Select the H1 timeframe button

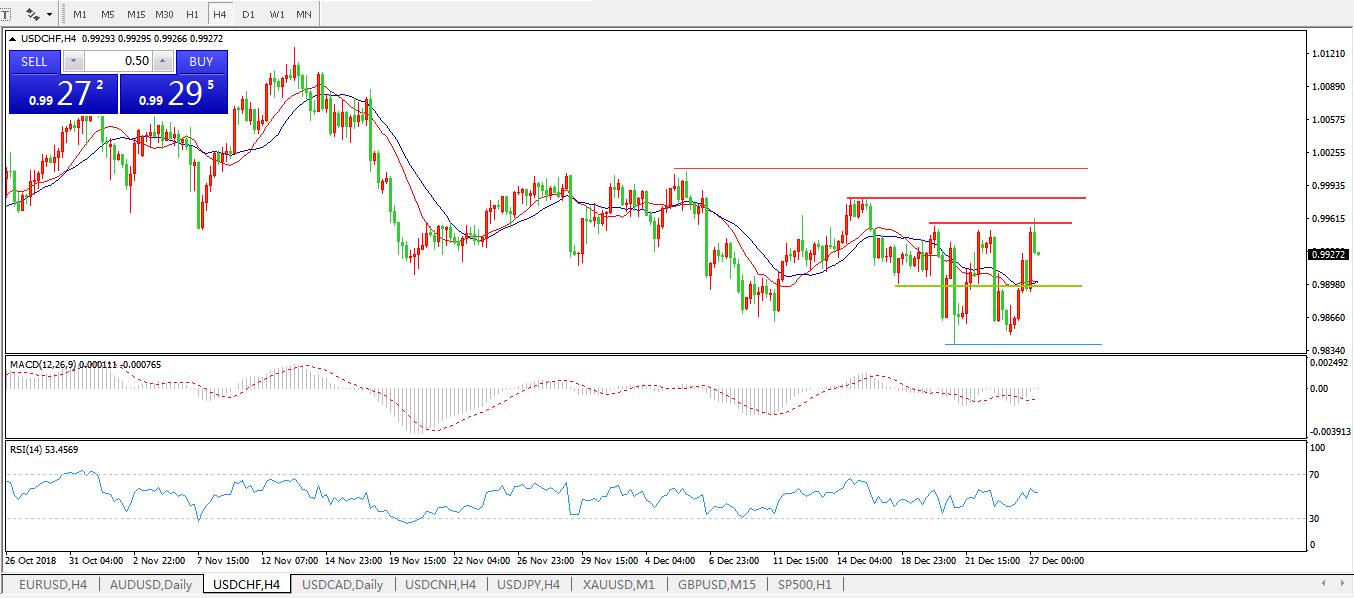point(192,15)
